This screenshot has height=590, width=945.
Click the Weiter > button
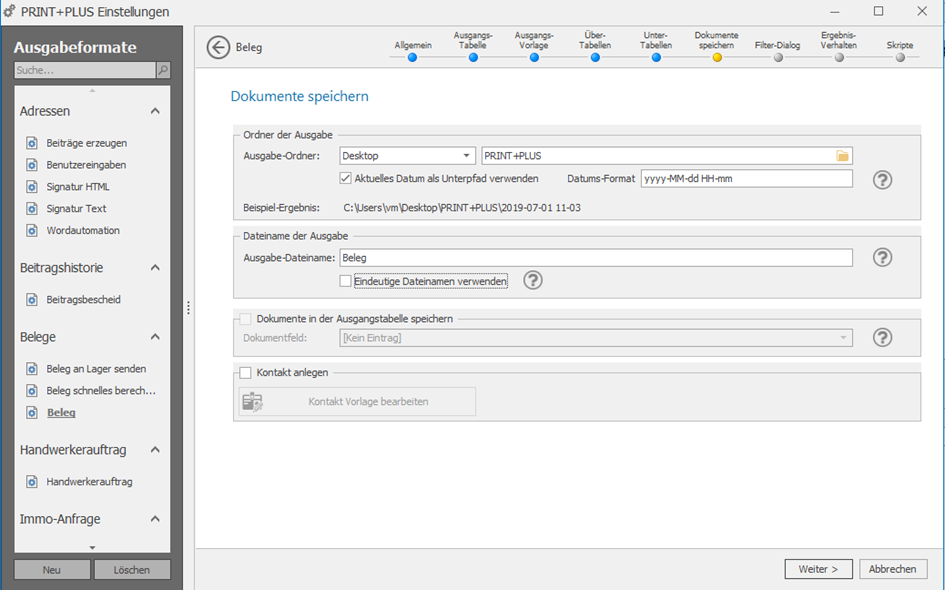point(818,569)
